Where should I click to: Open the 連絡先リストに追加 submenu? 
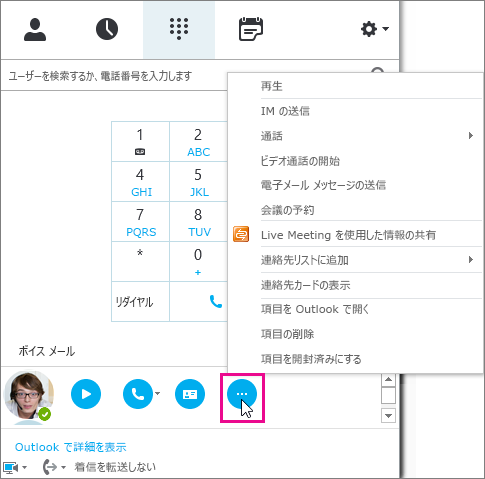click(x=356, y=260)
